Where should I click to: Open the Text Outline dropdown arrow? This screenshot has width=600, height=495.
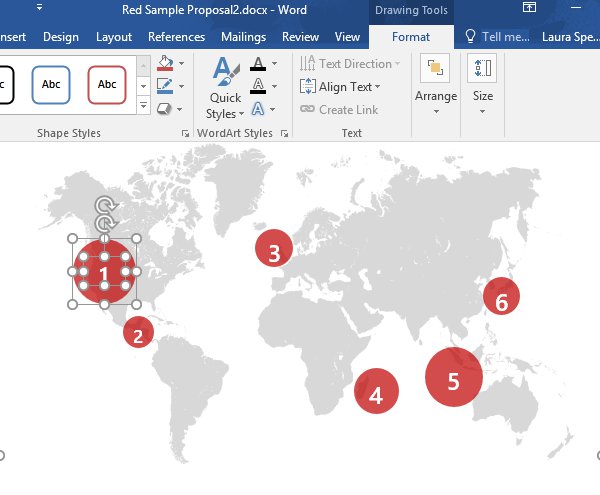pos(274,86)
